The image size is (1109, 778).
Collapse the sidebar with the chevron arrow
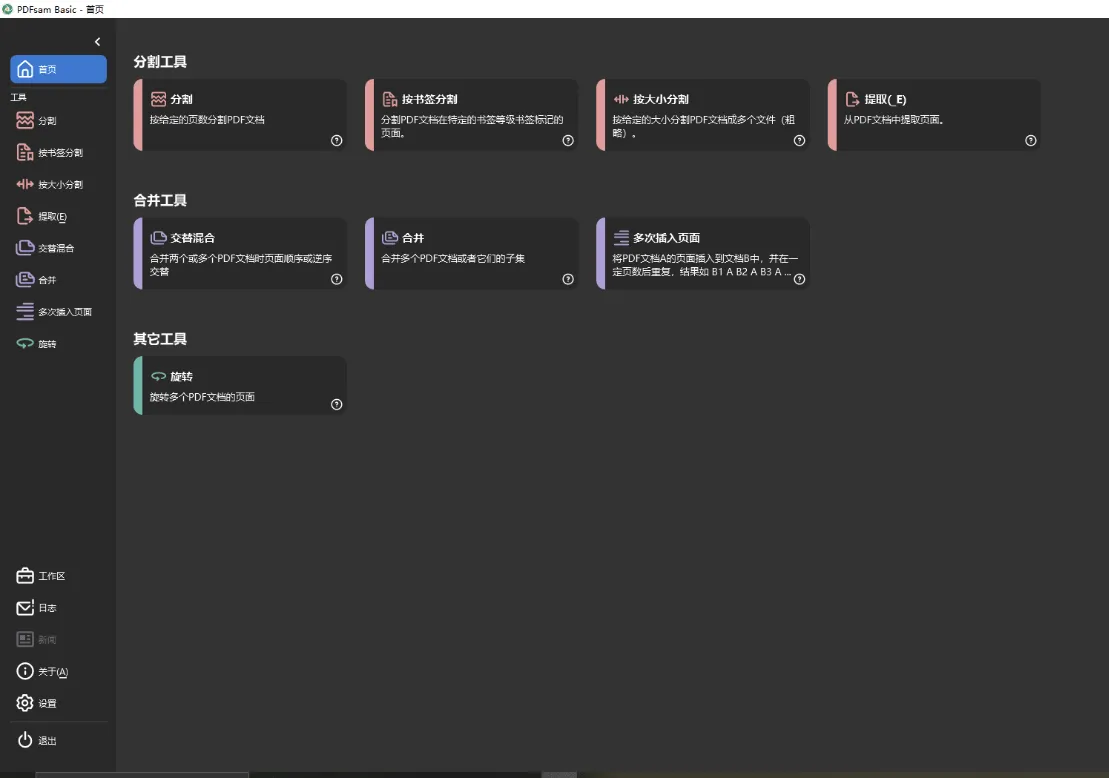(x=97, y=42)
